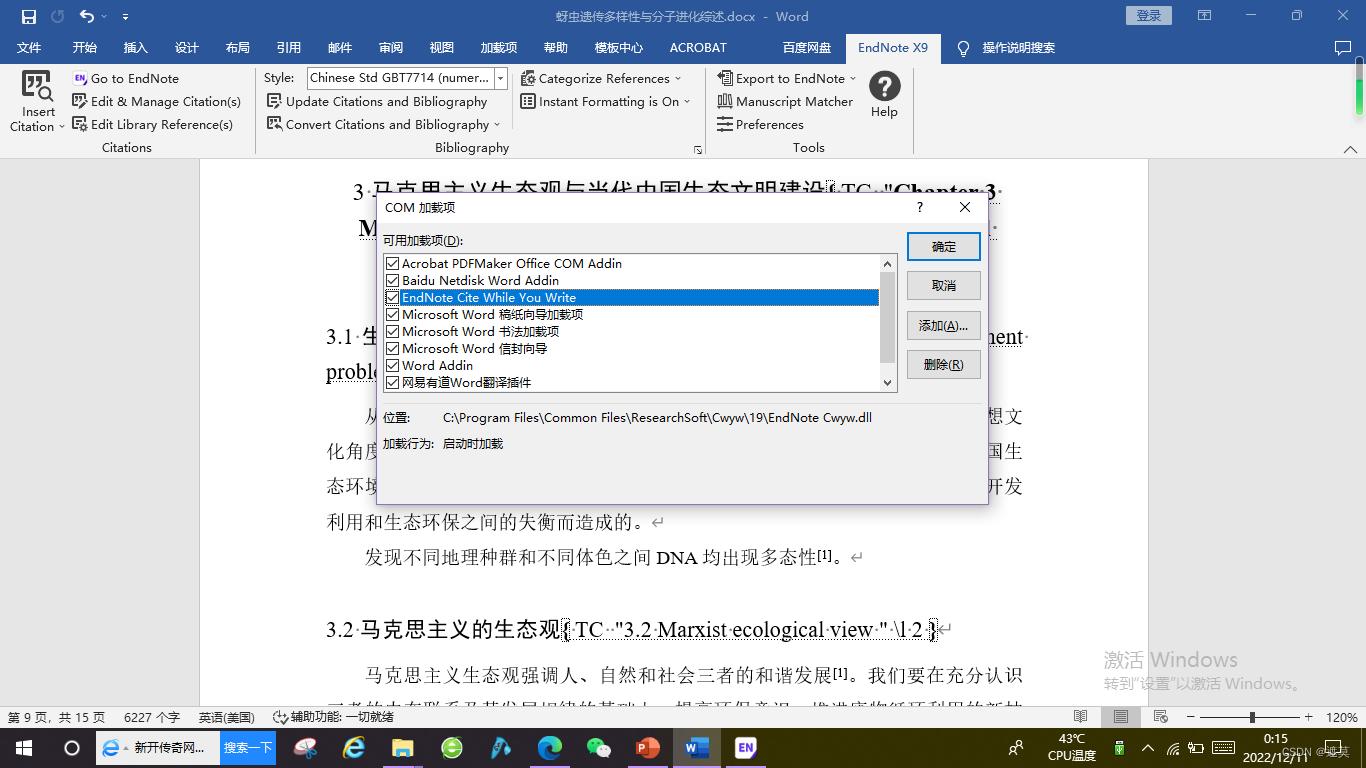Image resolution: width=1366 pixels, height=768 pixels.
Task: Switch to Read Mode view
Action: click(x=1080, y=717)
